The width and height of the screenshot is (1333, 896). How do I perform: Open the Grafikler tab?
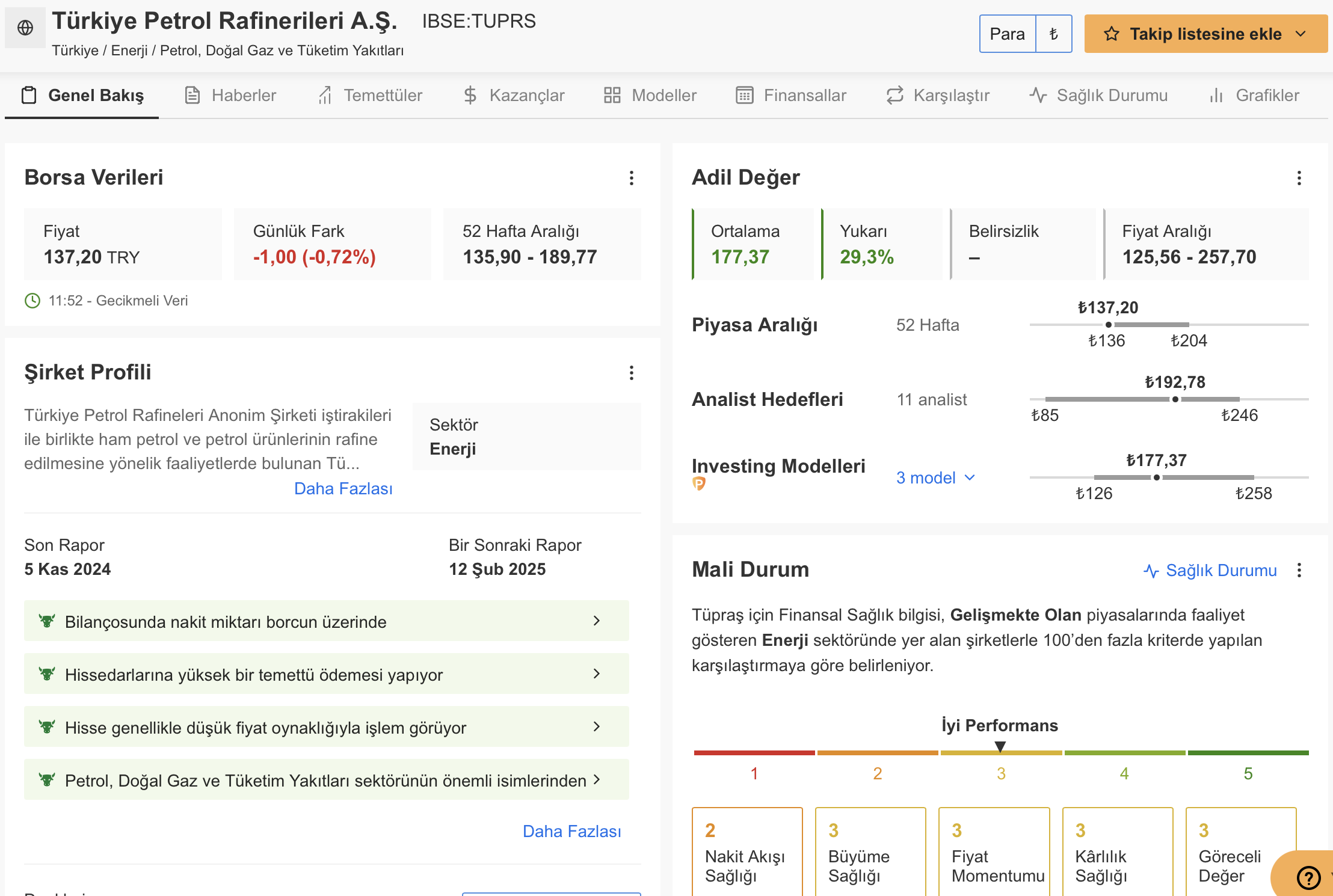pyautogui.click(x=1254, y=95)
